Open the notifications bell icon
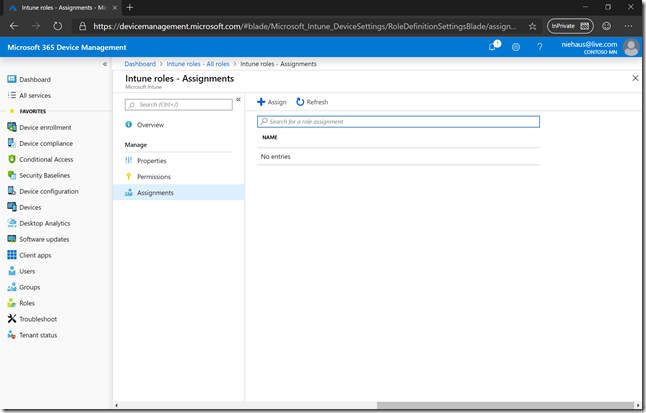 click(494, 47)
